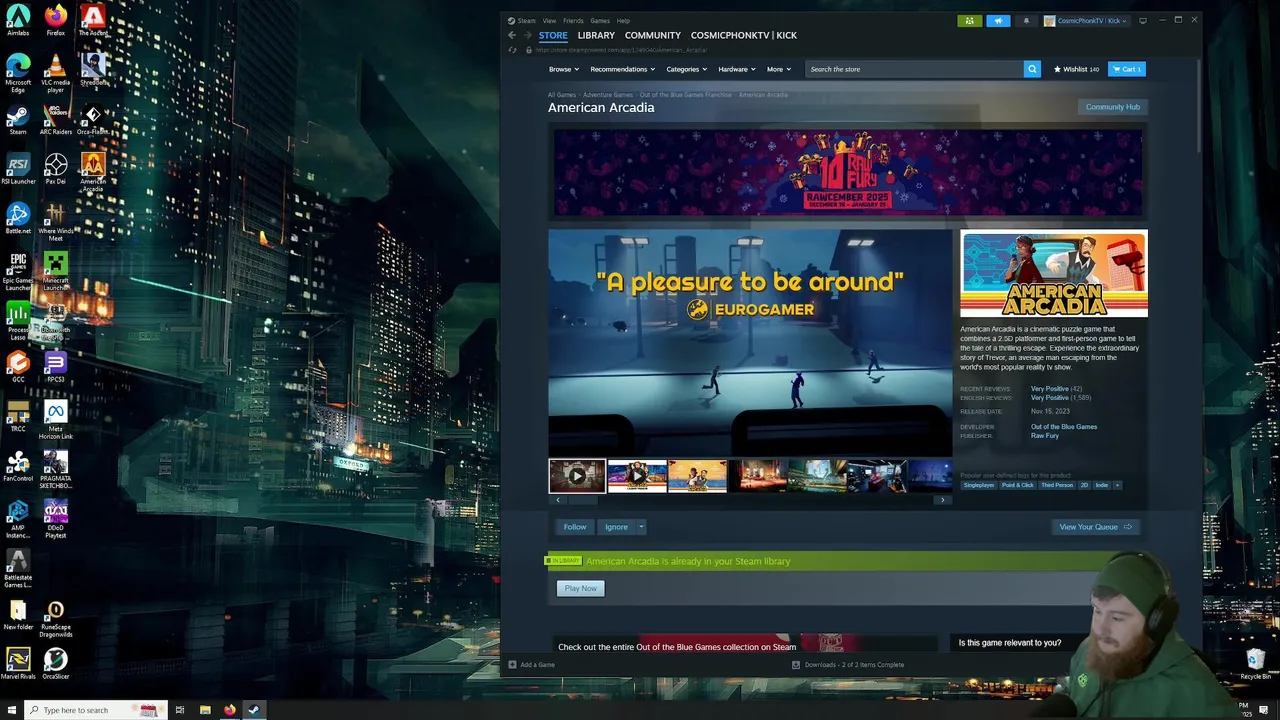The image size is (1280, 720).
Task: Open the Aimlabs desktop shortcut
Action: coord(18,20)
